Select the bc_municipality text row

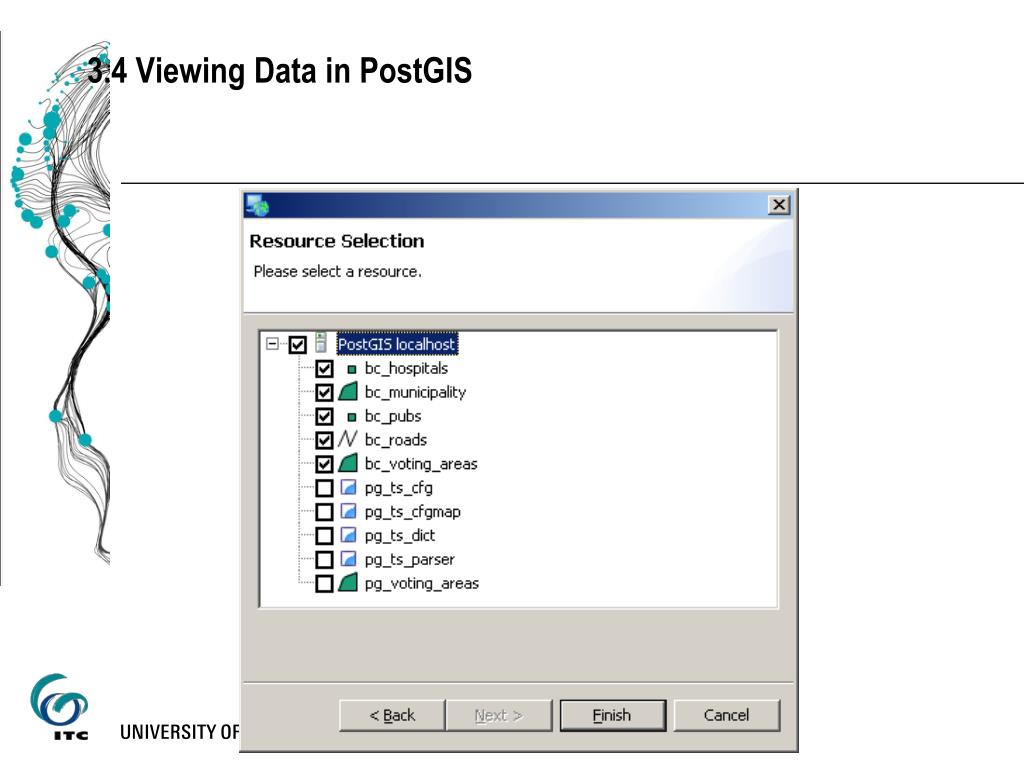pos(415,392)
